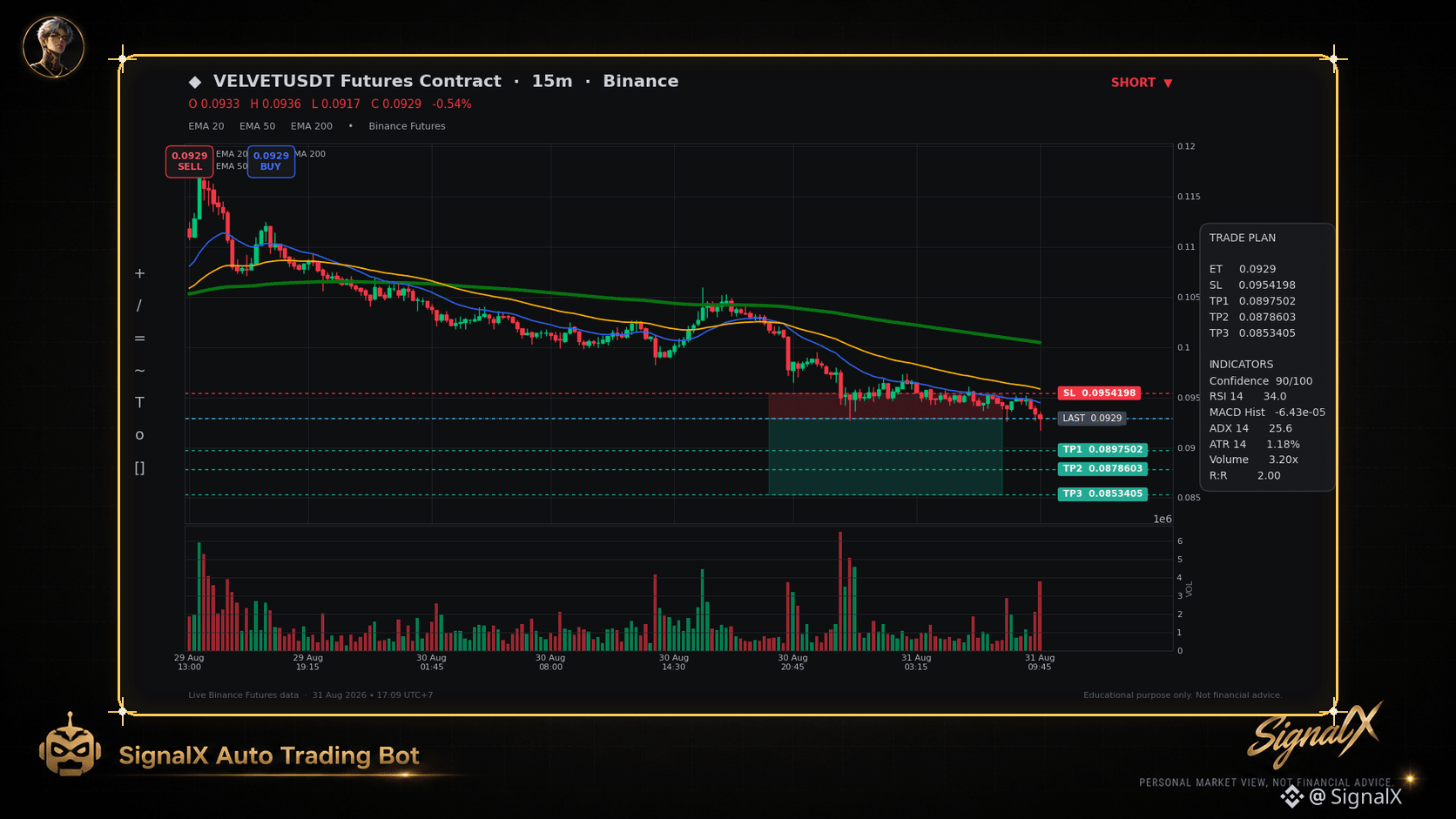Click the Volume 3.20x indicator row
1456x819 pixels.
1253,460
